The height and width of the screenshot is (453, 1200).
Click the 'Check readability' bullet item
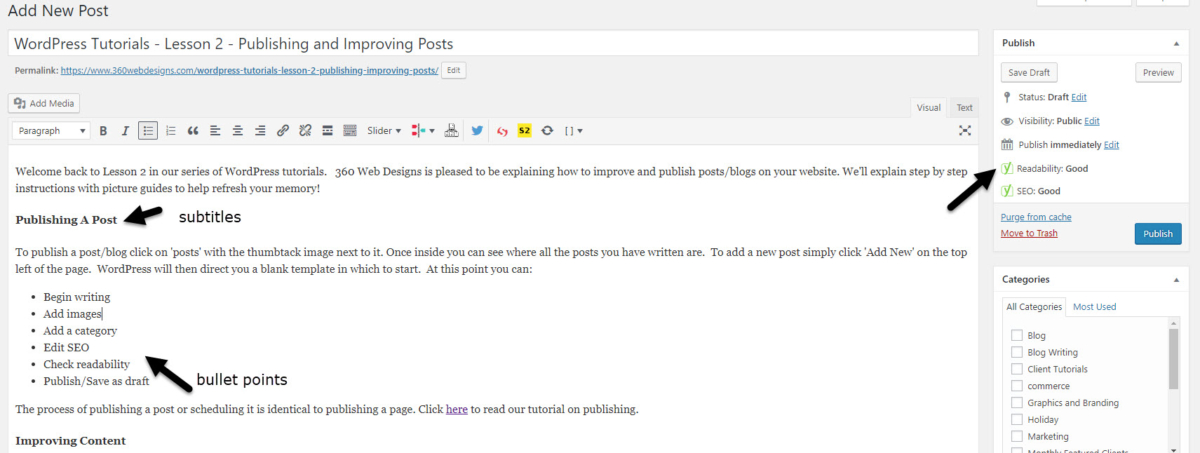pyautogui.click(x=86, y=364)
